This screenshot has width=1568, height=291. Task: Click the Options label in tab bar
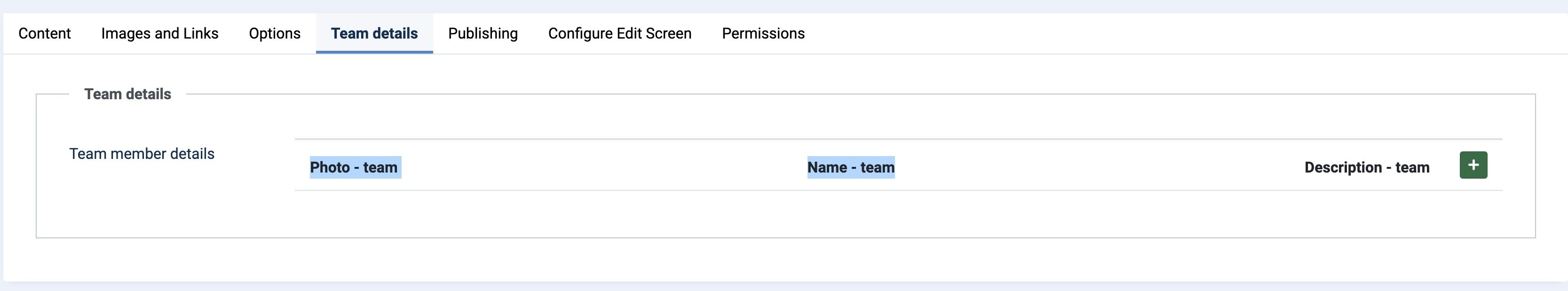(x=275, y=33)
